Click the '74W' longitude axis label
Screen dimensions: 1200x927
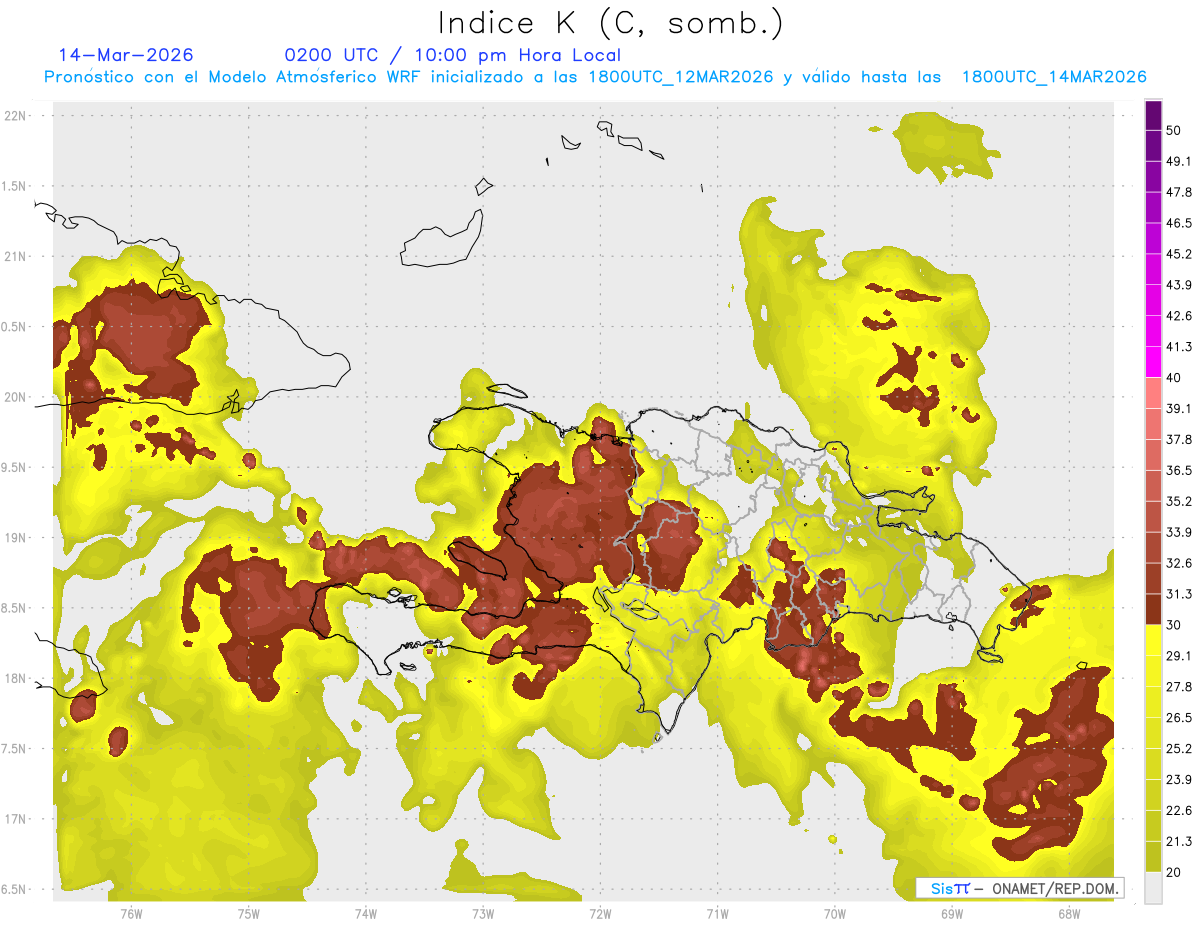[x=366, y=914]
